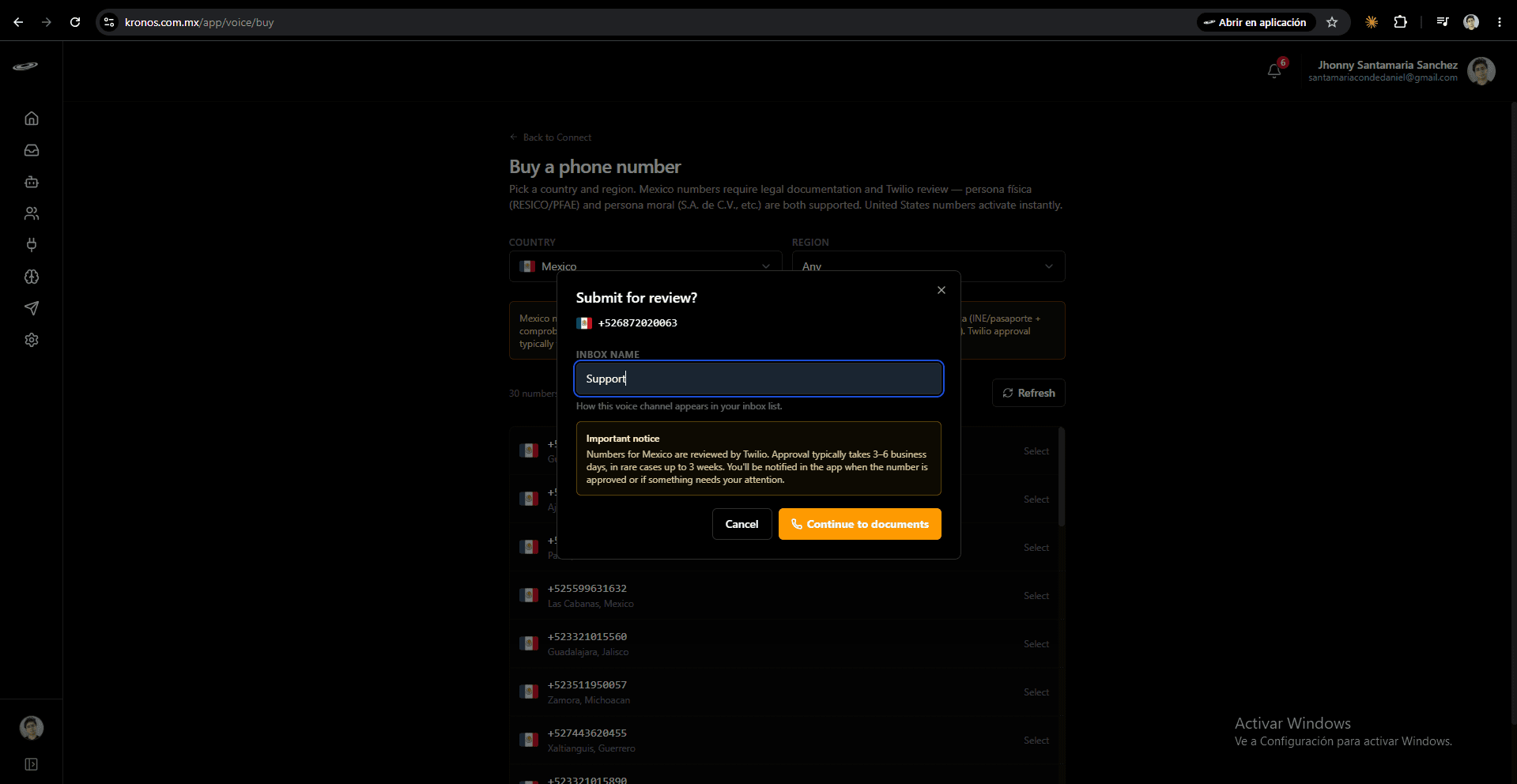
Task: Open the bot icon in sidebar
Action: (x=32, y=182)
